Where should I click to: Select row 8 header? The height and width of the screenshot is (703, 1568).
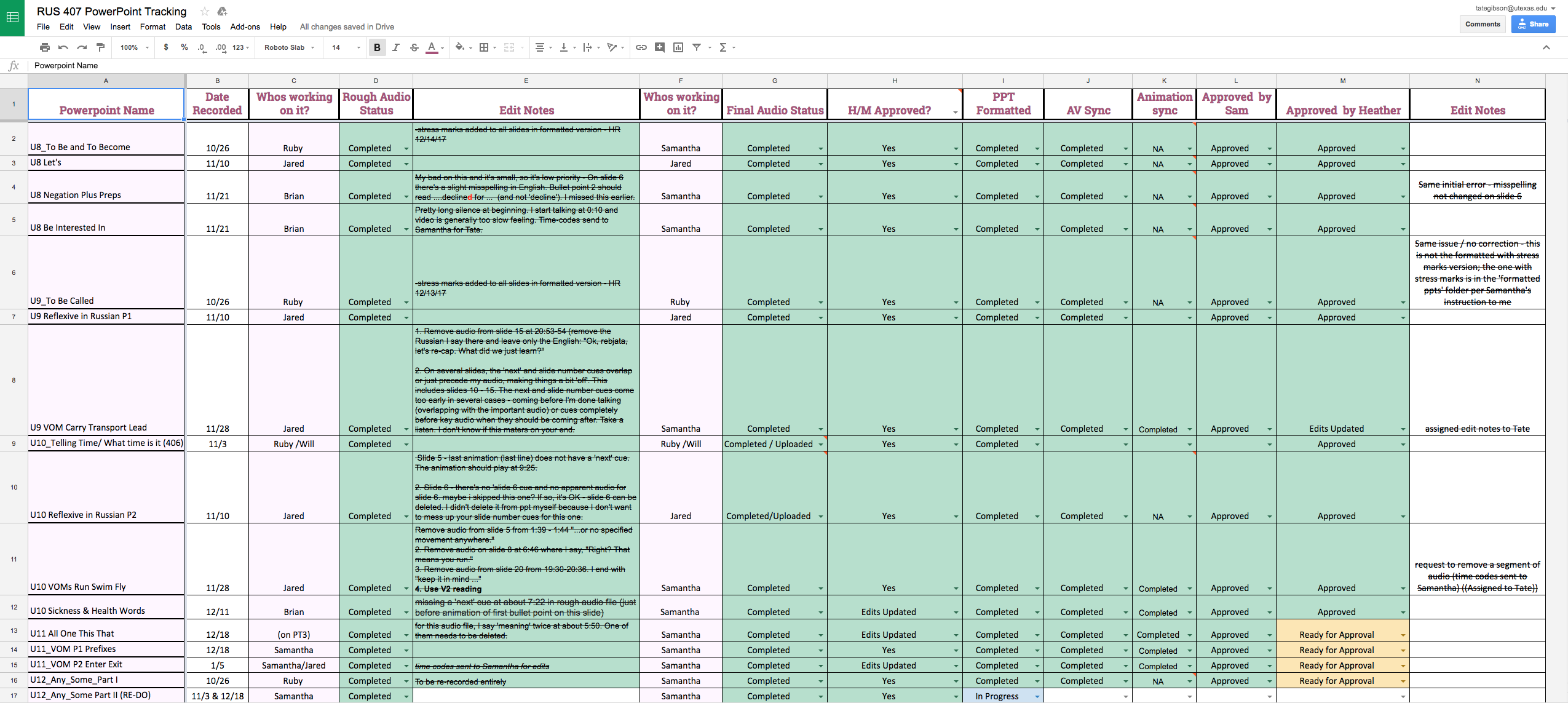[14, 380]
